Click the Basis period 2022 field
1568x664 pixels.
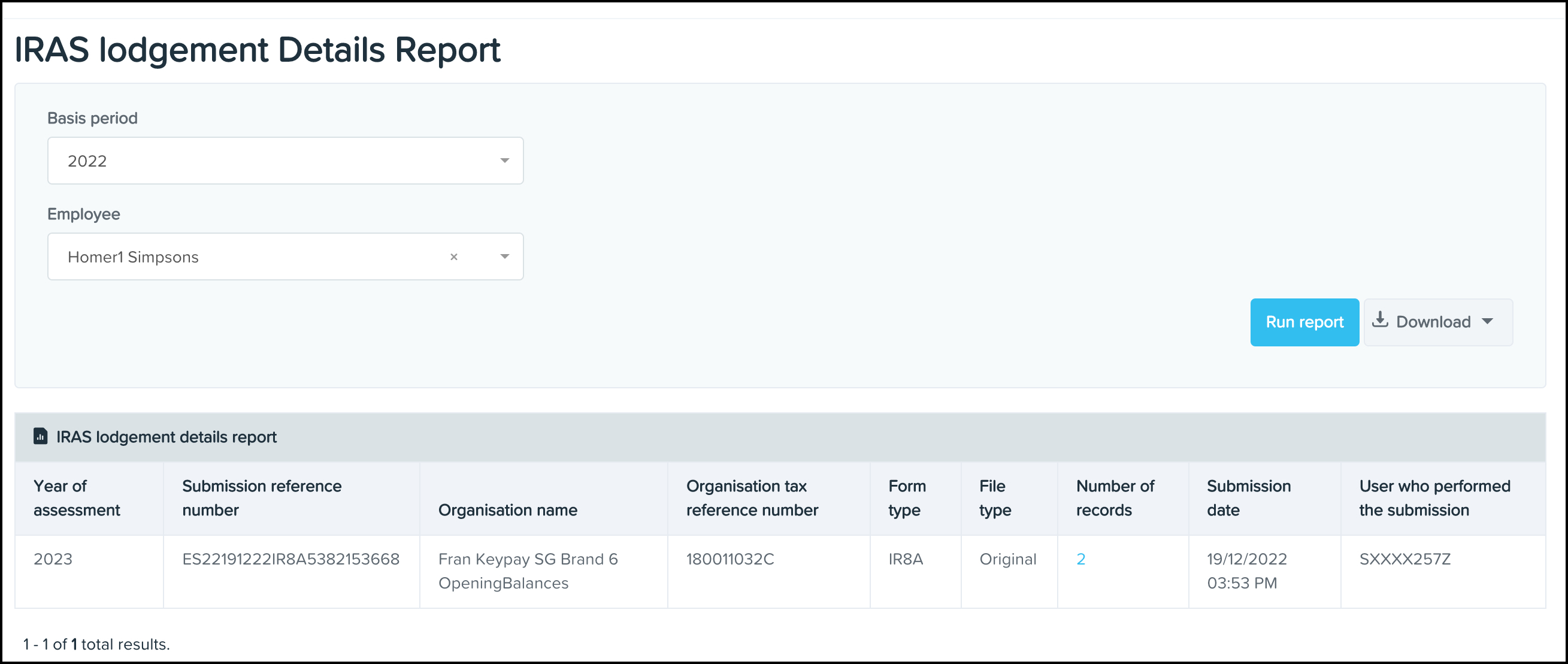point(268,161)
